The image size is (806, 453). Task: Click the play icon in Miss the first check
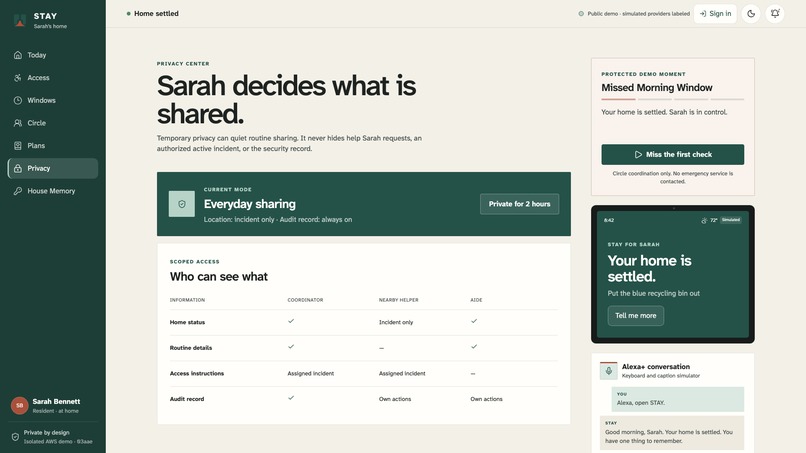click(638, 154)
